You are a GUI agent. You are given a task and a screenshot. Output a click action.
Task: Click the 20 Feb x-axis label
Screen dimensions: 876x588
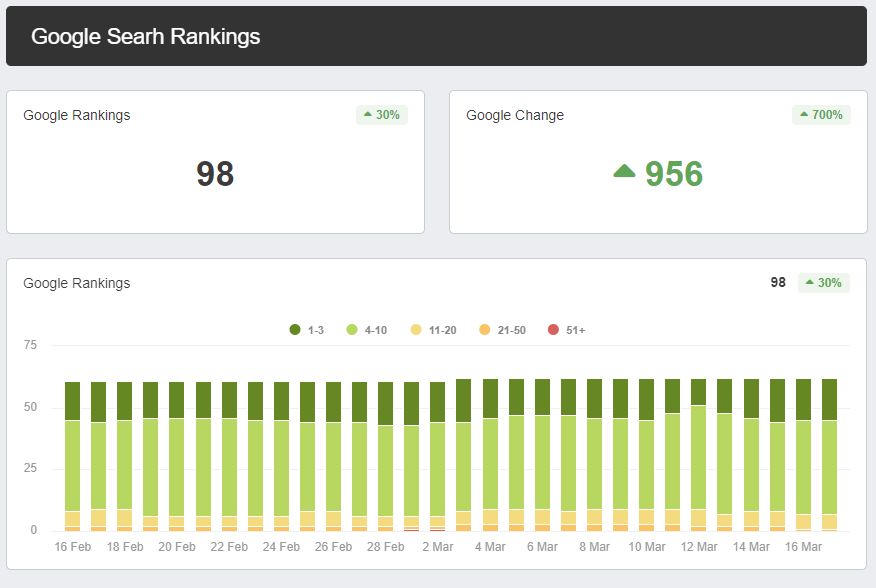[177, 547]
